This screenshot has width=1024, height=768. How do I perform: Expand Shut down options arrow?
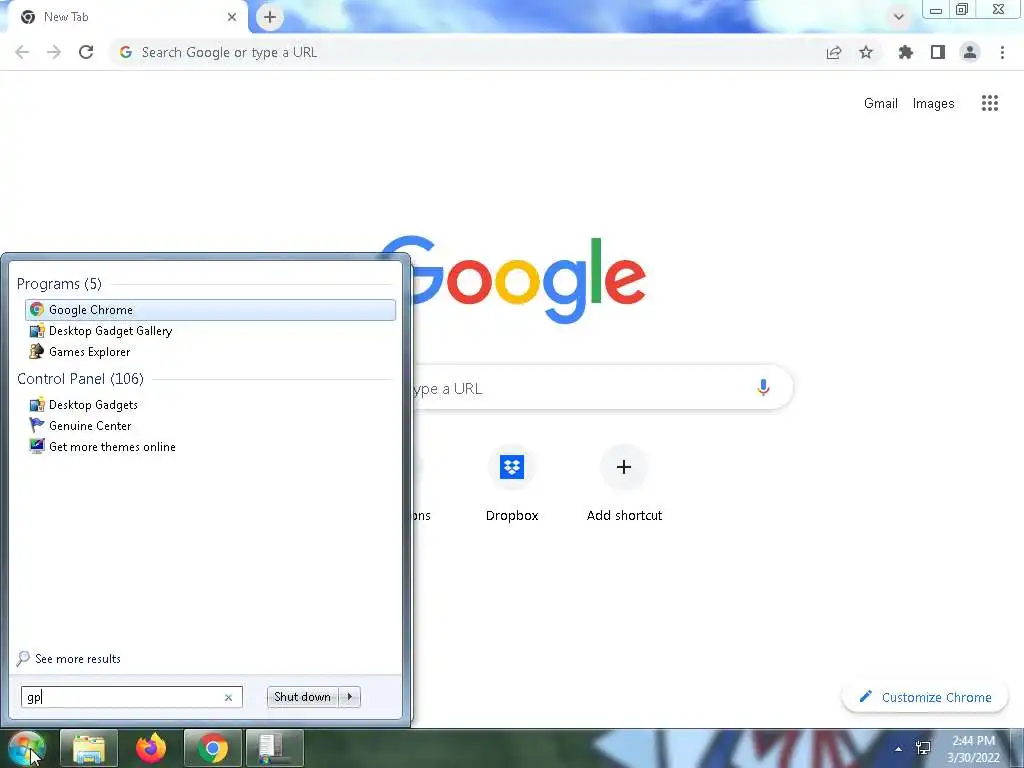pyautogui.click(x=350, y=697)
